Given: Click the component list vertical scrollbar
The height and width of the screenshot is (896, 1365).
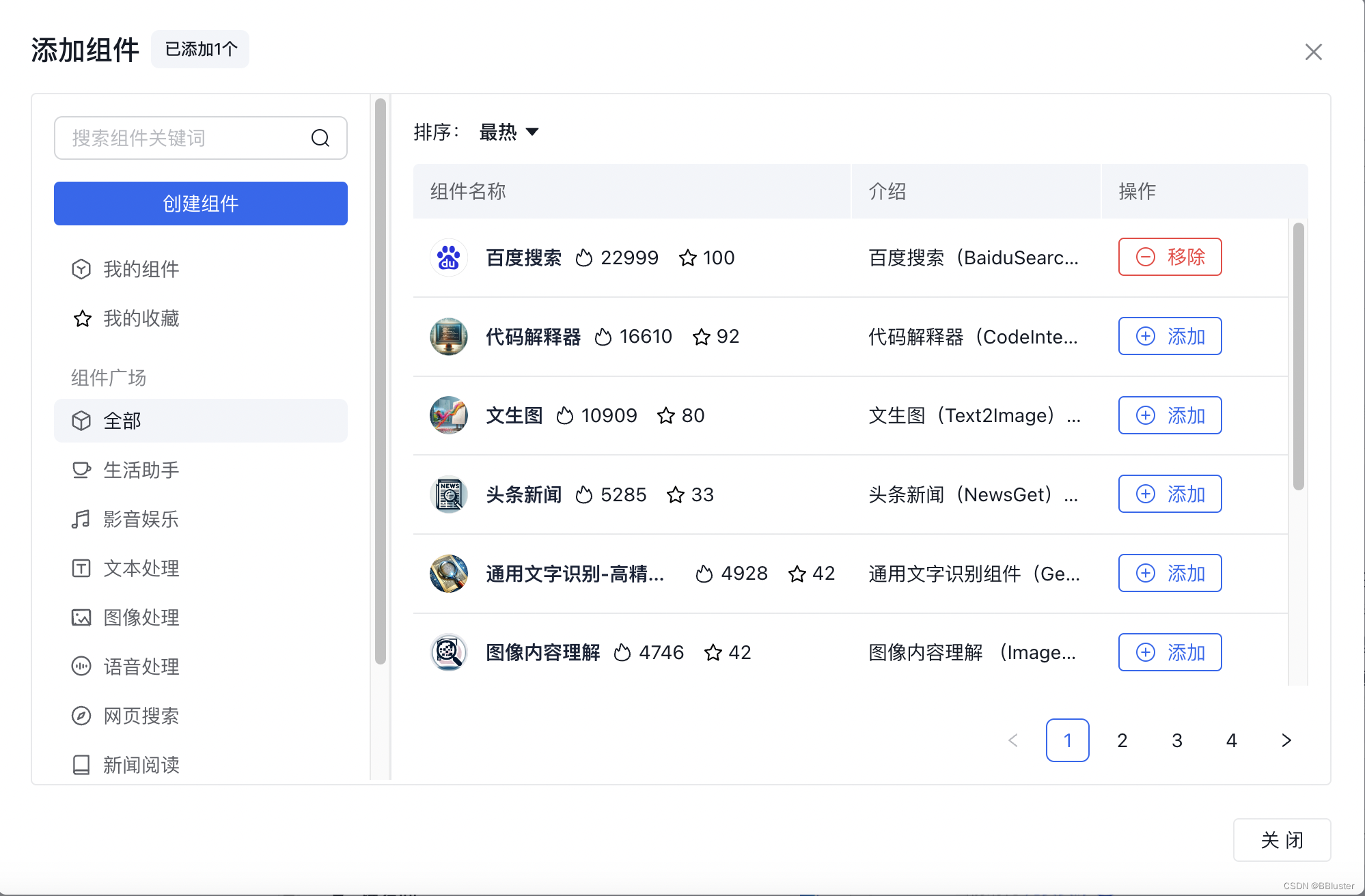Looking at the screenshot, I should 1298,355.
